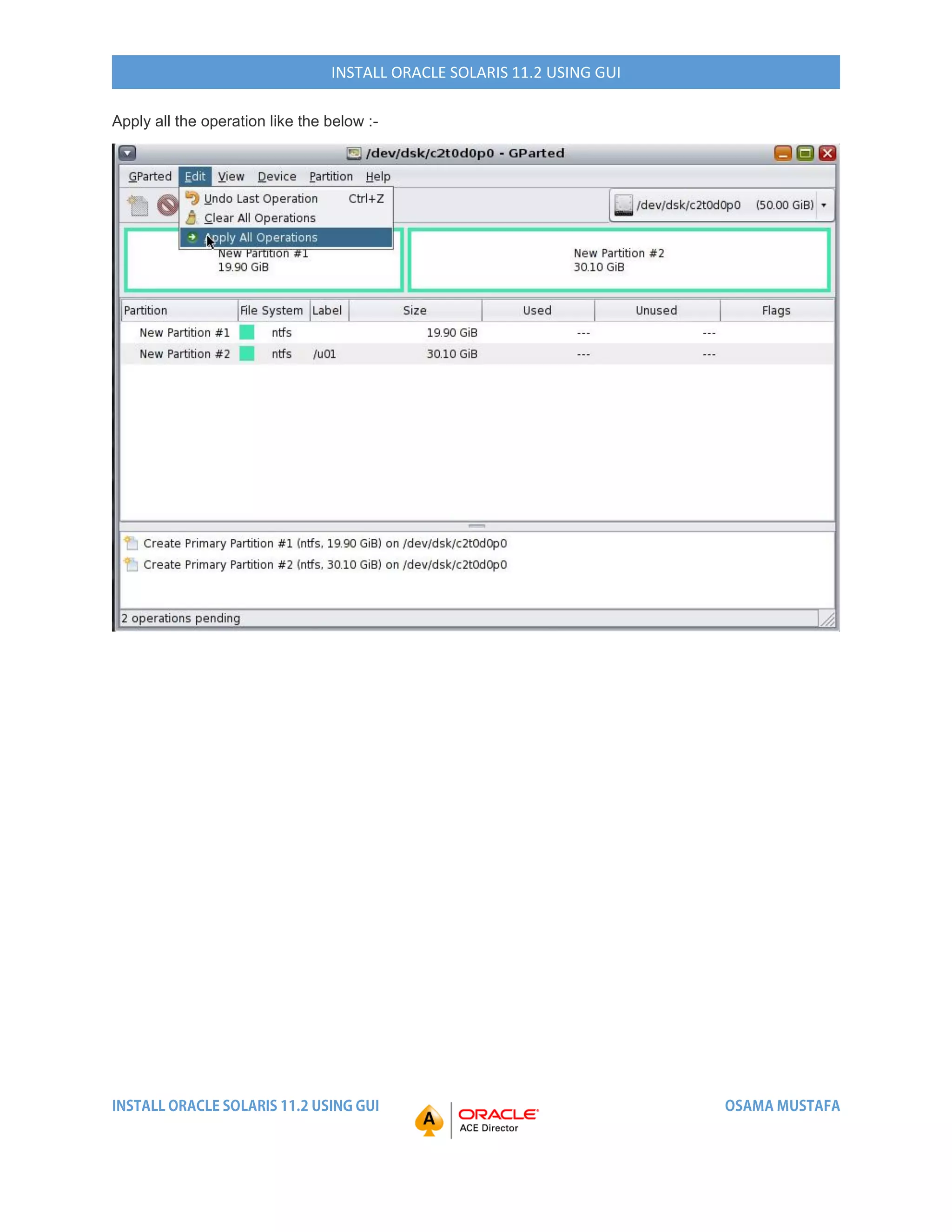Viewport: 952px width, 1232px height.
Task: Click the pane splitter handle above operations
Action: (477, 526)
